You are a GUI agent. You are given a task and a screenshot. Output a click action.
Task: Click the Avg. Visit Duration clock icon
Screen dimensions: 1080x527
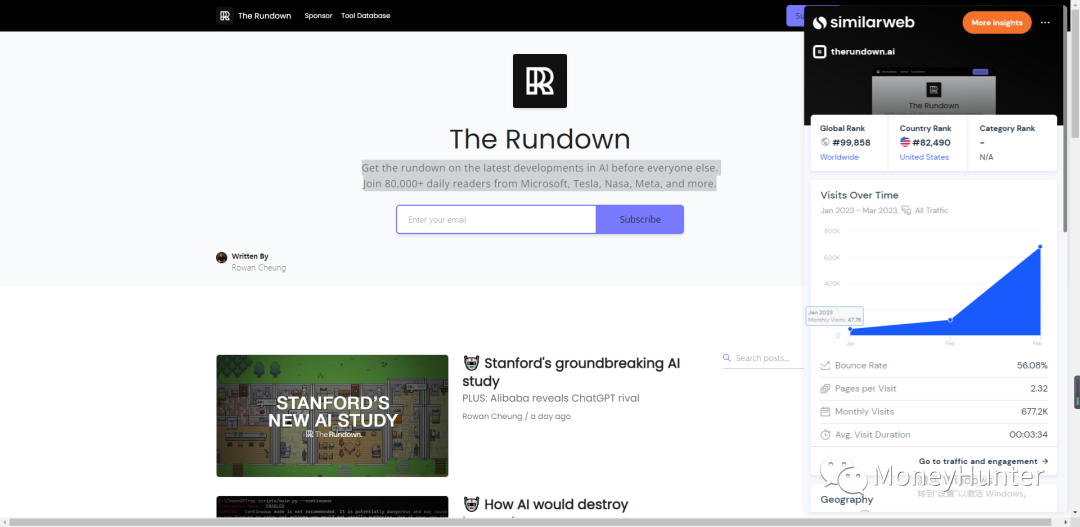click(825, 435)
